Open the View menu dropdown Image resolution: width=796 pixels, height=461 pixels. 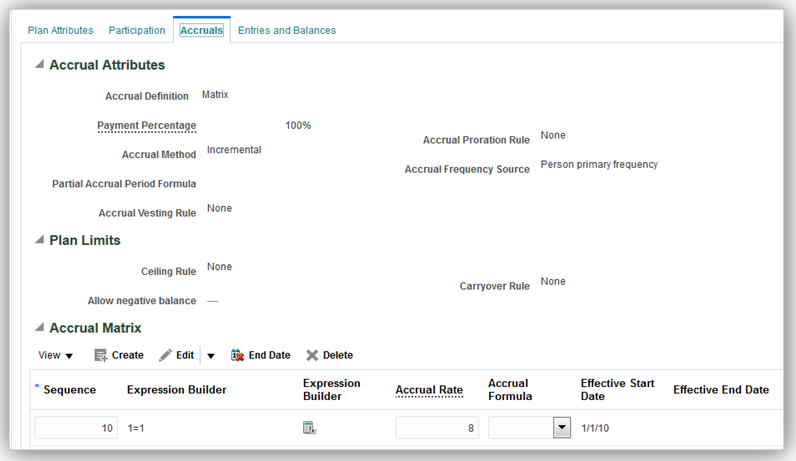coord(56,355)
